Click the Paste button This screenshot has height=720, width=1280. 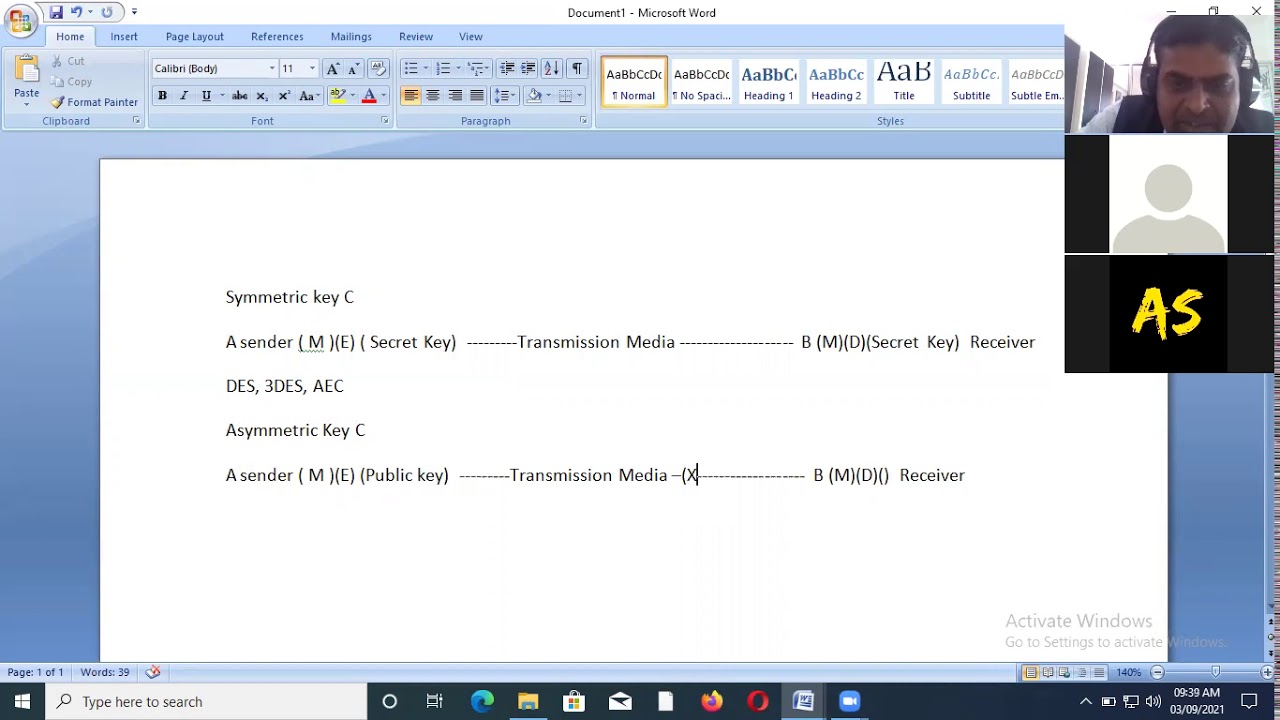(26, 80)
